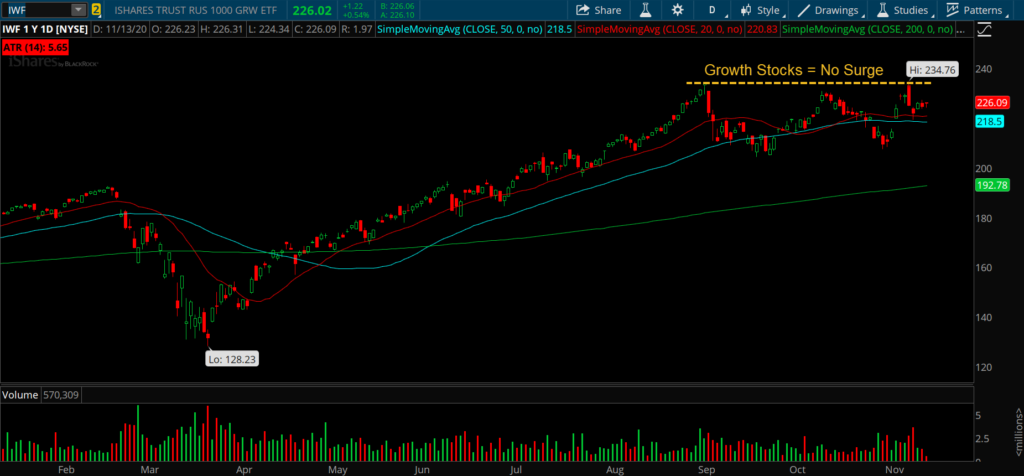This screenshot has height=476, width=1024.
Task: Click the price axis scale icon
Action: [x=985, y=30]
